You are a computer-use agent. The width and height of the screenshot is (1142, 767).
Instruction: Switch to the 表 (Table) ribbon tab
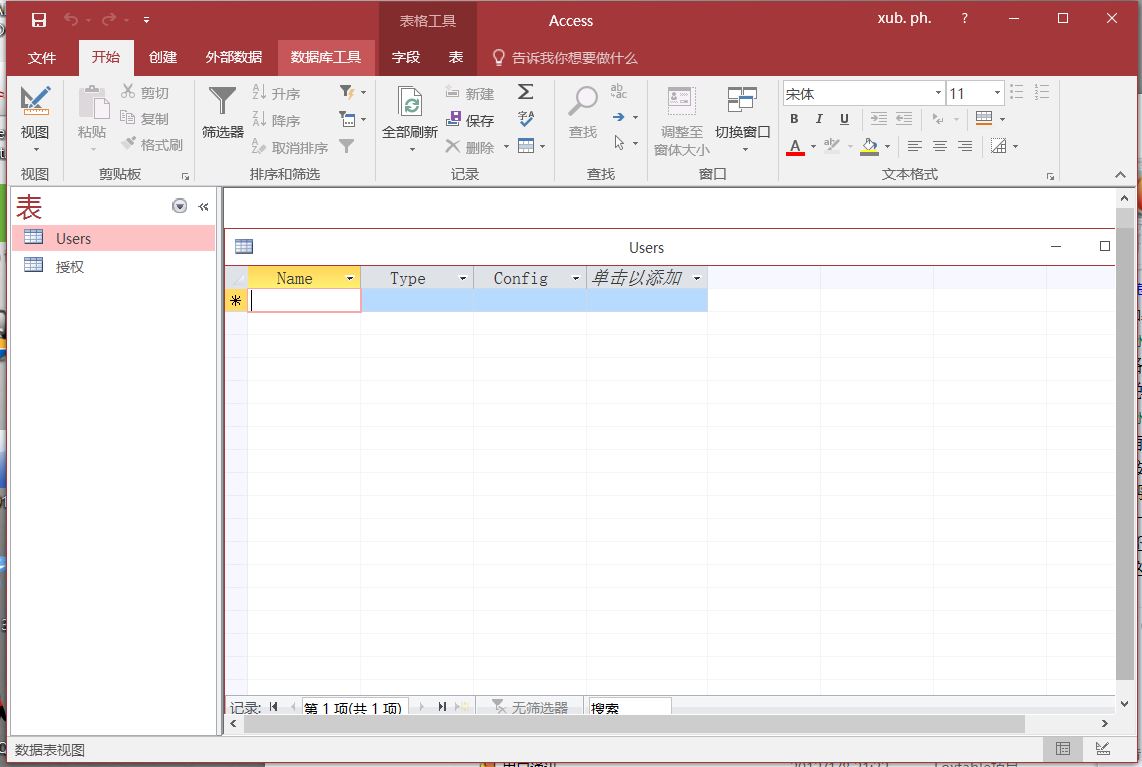coord(456,58)
